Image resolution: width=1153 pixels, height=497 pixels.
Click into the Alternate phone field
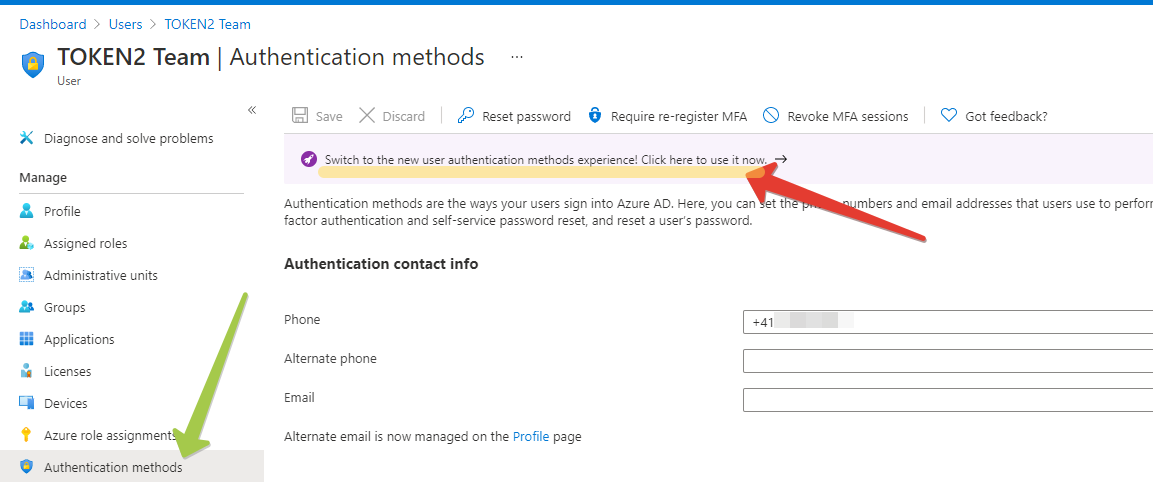(x=947, y=360)
